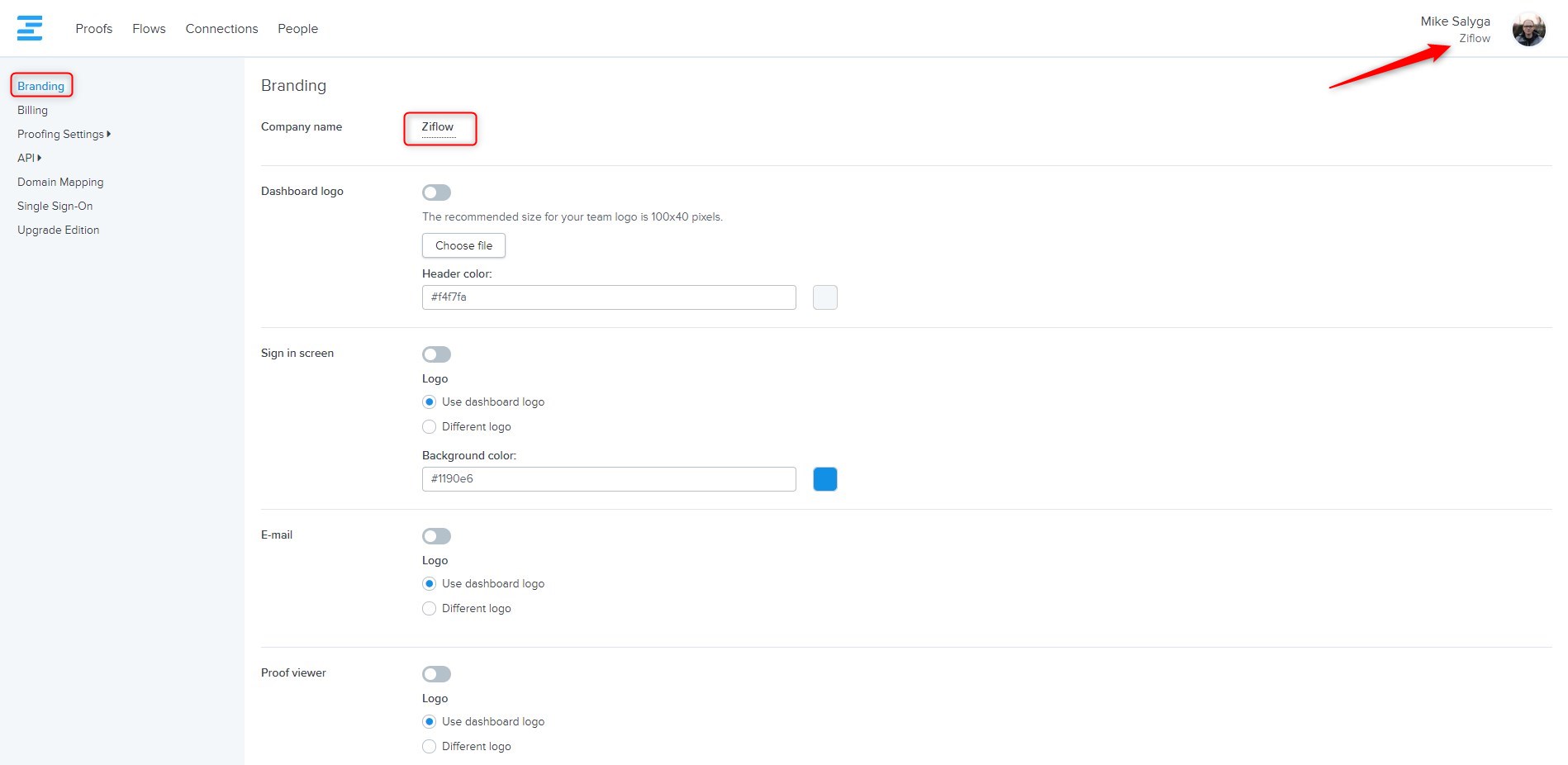This screenshot has height=765, width=1568.
Task: Go to Flows in top navigation
Action: (149, 29)
